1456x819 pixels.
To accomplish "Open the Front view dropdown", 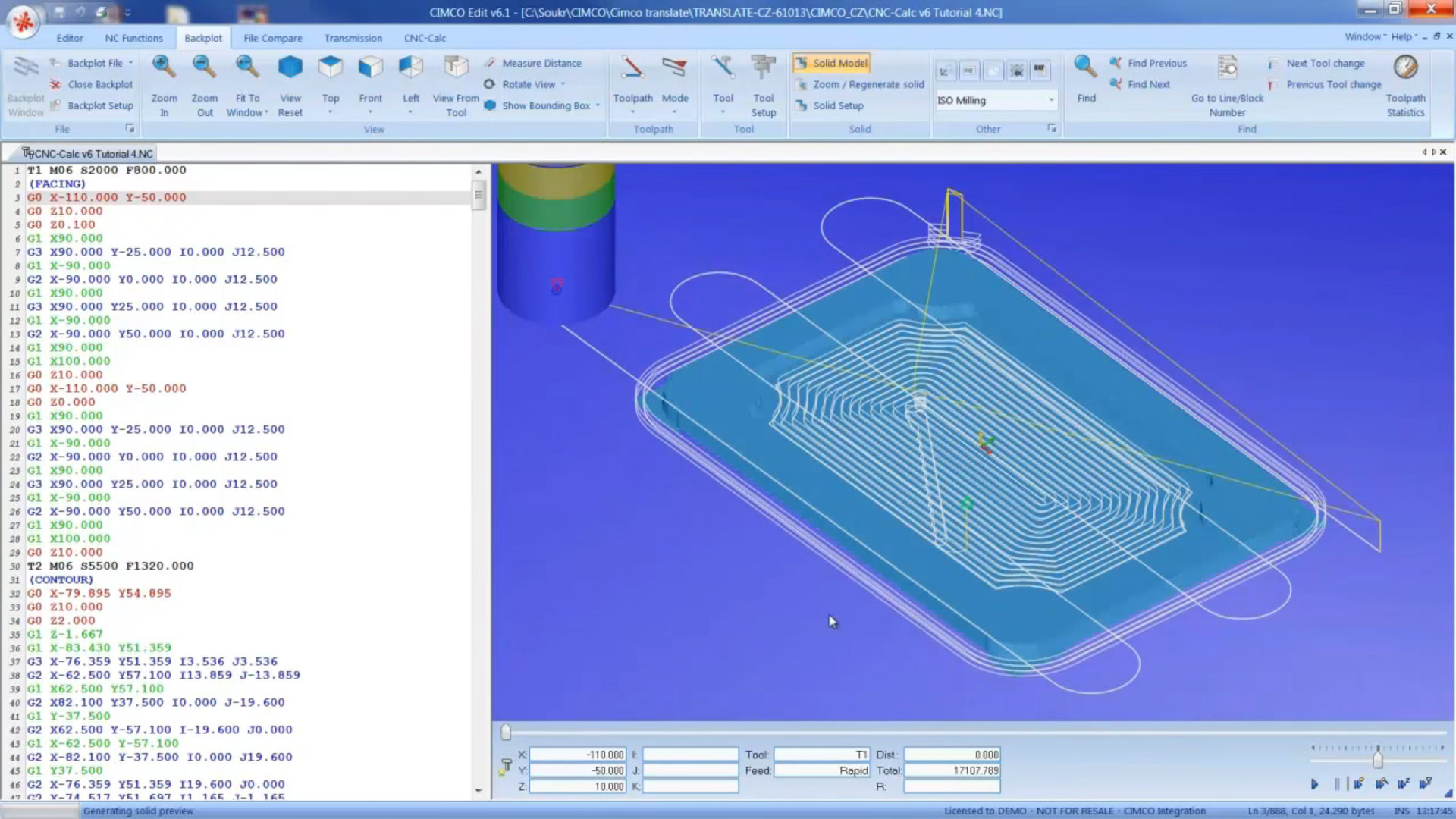I will [370, 112].
